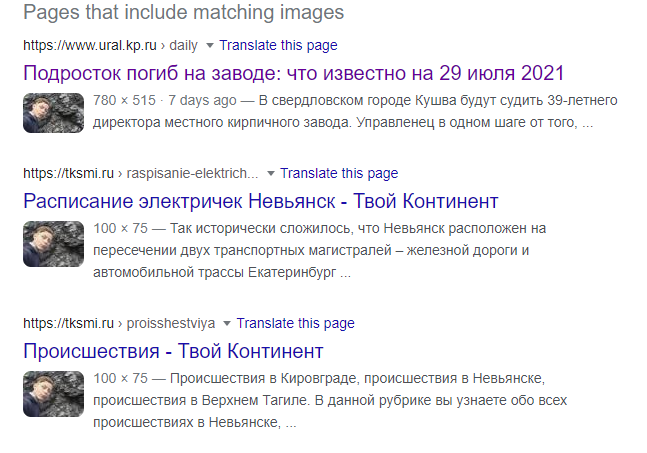Open the 'Подросток погиб на заводе' result title
The image size is (647, 453).
(x=293, y=73)
